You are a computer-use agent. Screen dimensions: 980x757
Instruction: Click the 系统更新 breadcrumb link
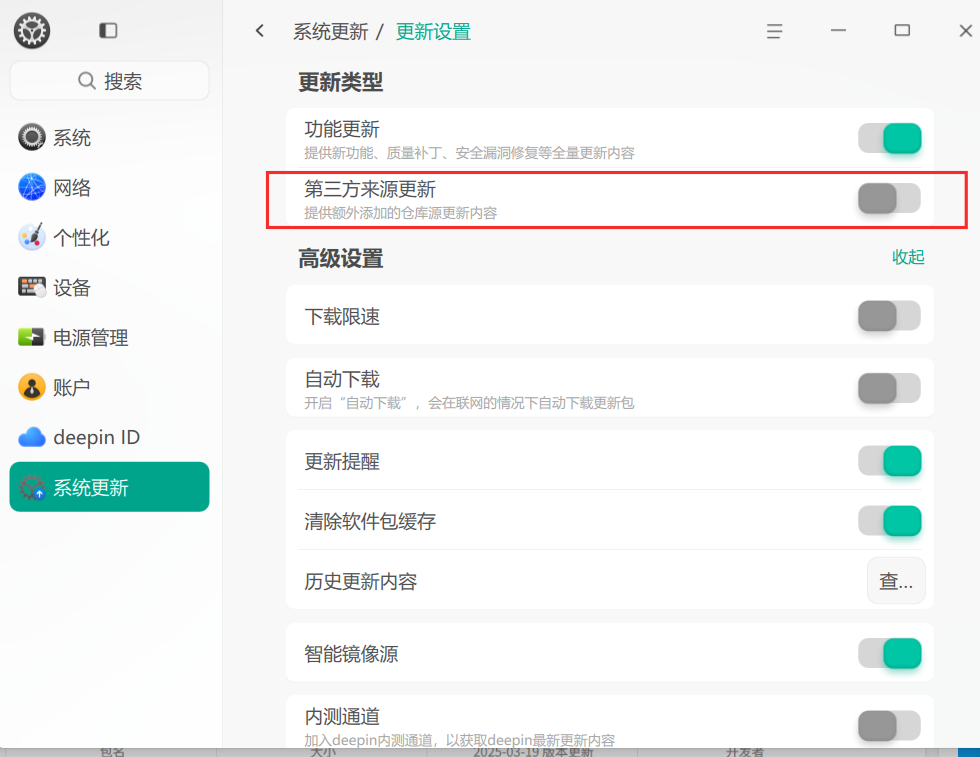pyautogui.click(x=331, y=31)
